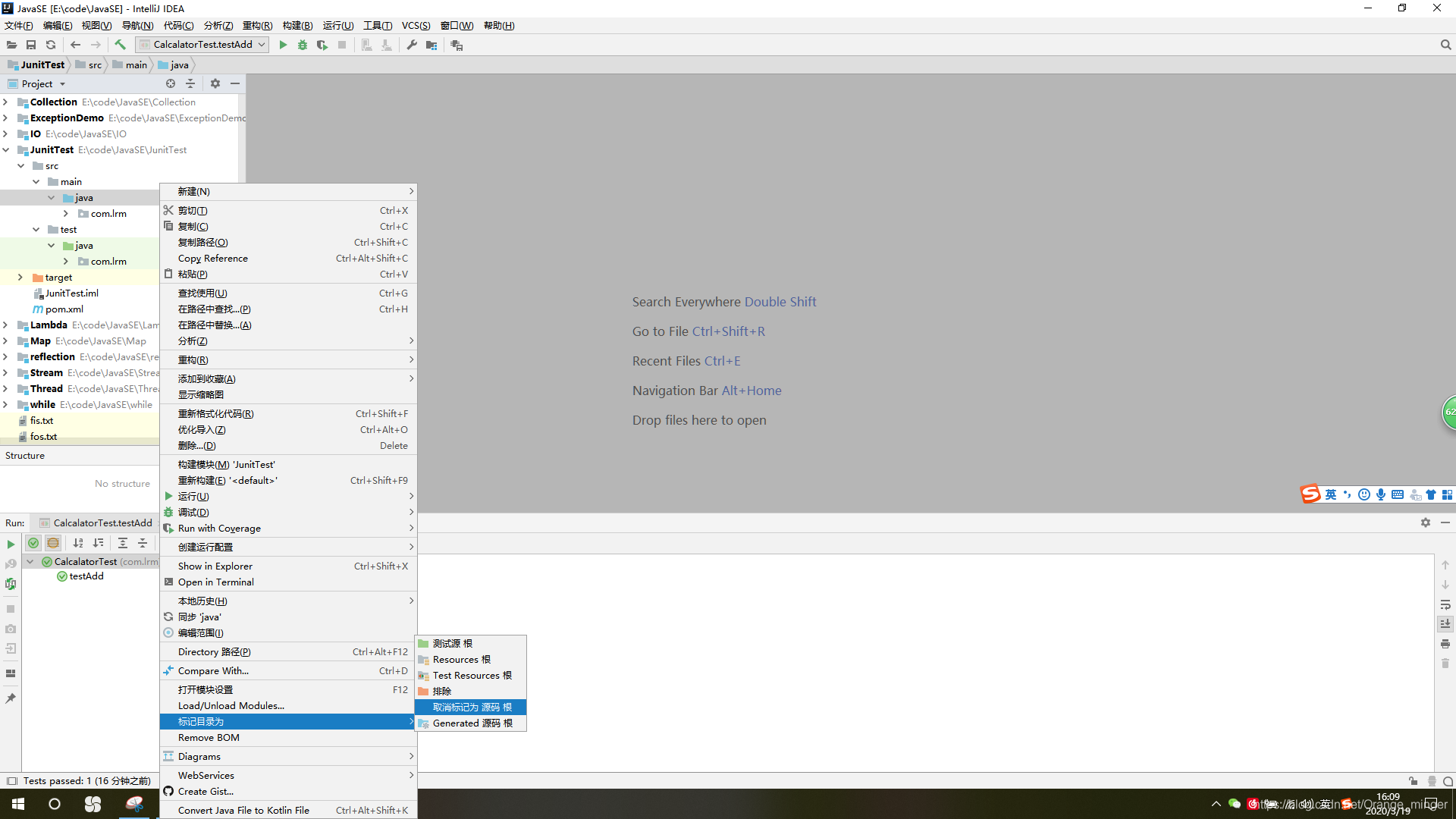Collapse the JunitTest module node
This screenshot has width=1456, height=819.
coord(6,149)
